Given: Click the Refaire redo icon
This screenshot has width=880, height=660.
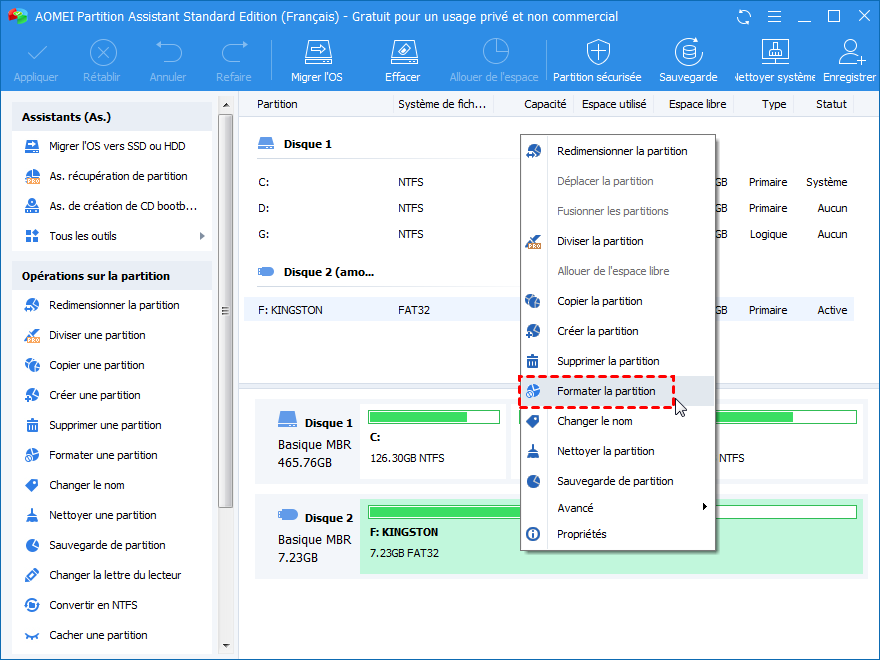Looking at the screenshot, I should coord(234,52).
